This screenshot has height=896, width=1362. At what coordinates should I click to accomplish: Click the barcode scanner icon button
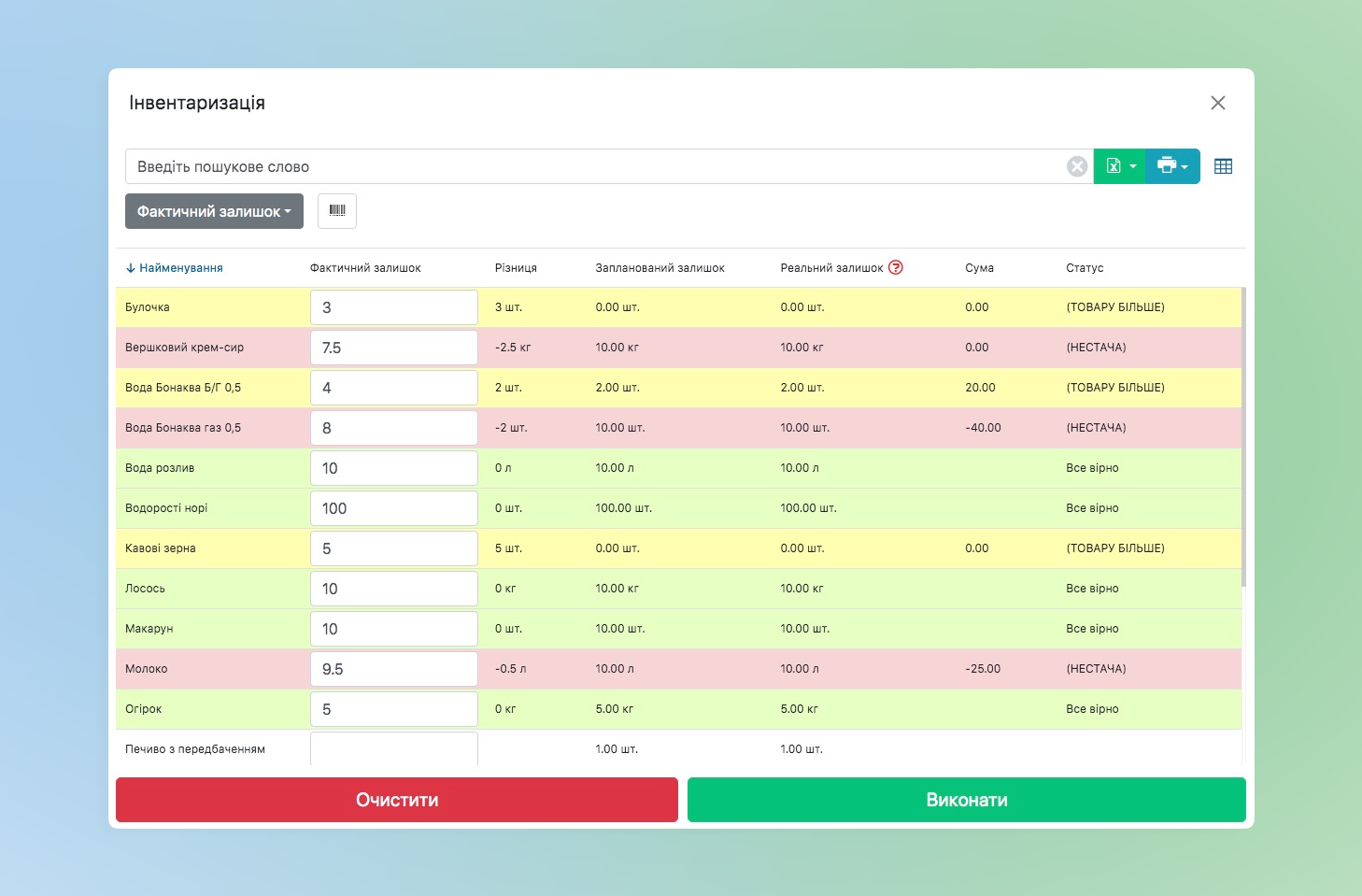click(x=337, y=211)
